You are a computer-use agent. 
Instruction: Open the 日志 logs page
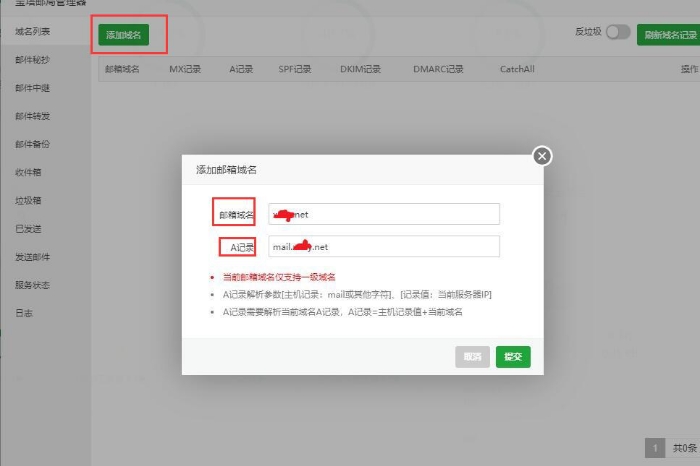[x=24, y=313]
